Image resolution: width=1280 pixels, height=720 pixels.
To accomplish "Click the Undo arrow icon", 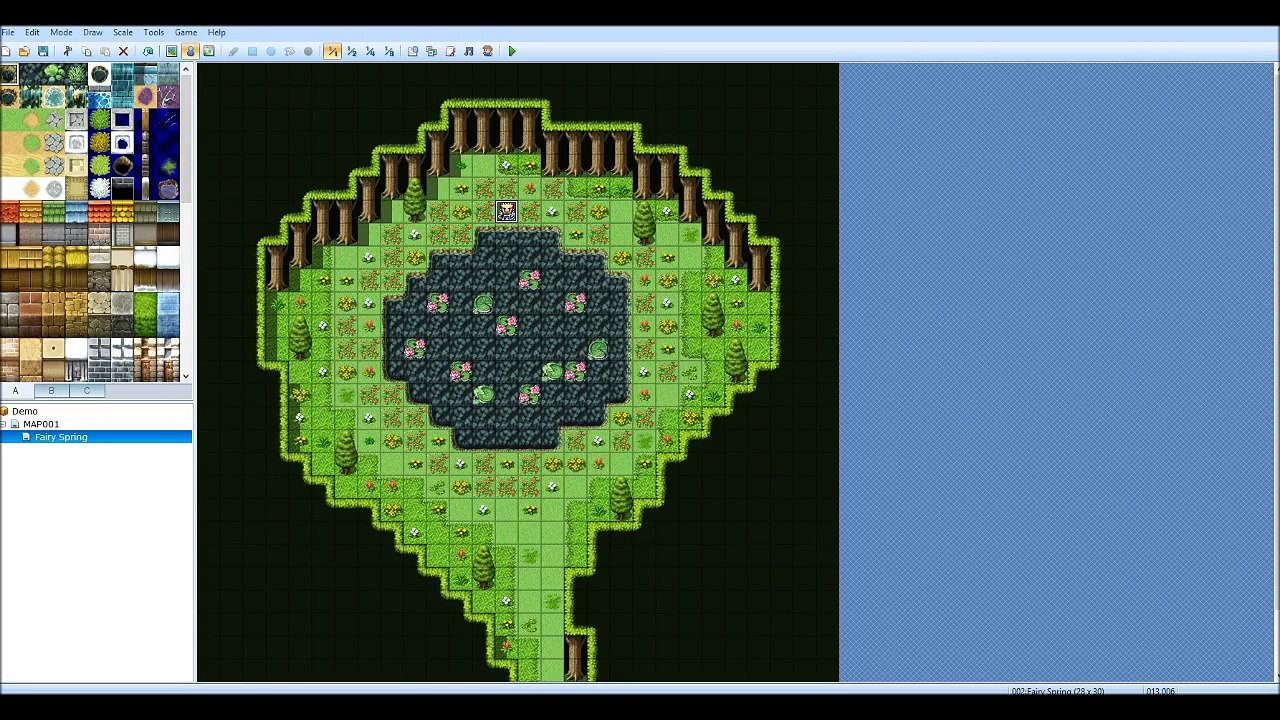I will [x=148, y=51].
